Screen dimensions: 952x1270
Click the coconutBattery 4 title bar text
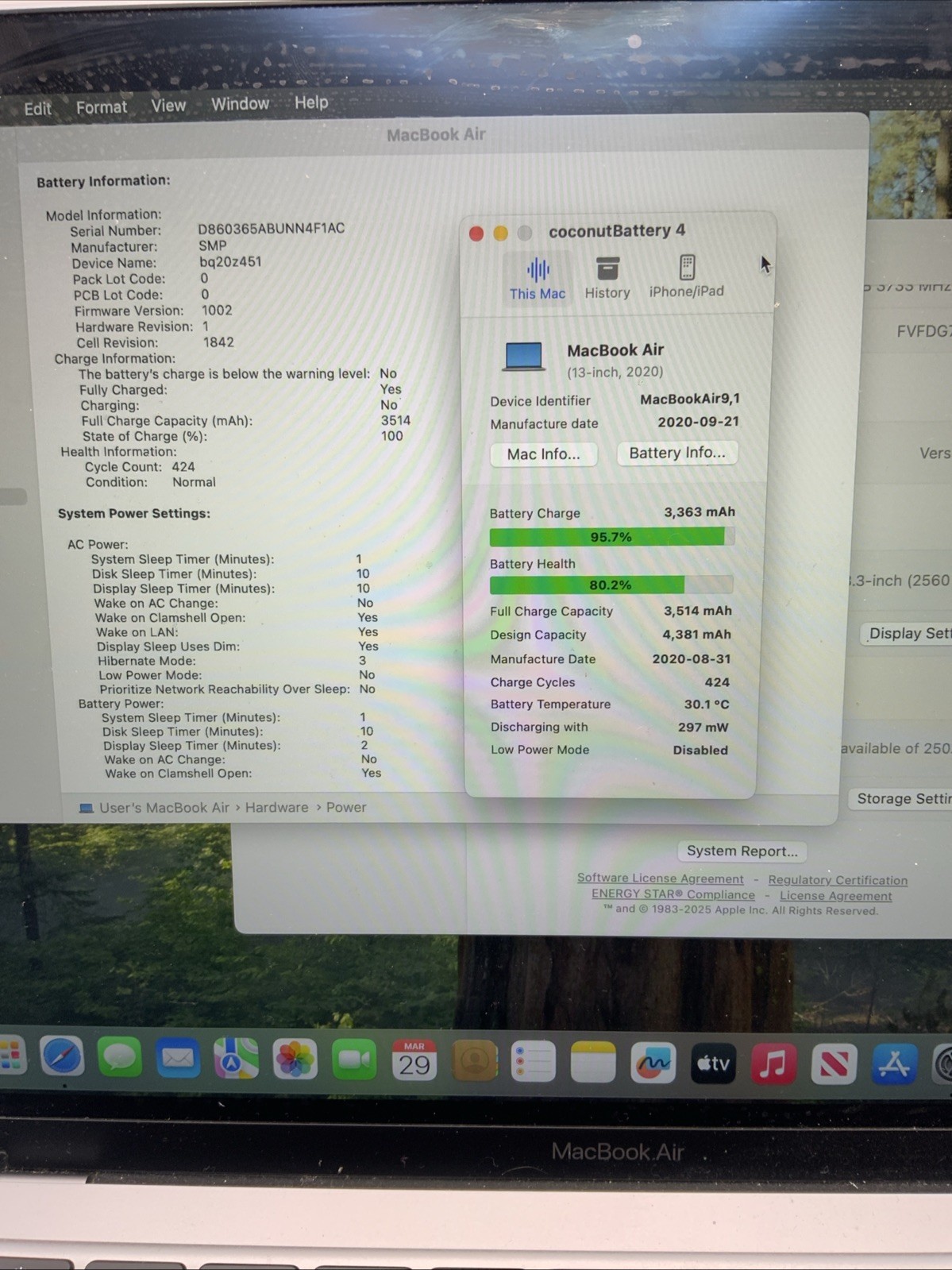click(617, 230)
